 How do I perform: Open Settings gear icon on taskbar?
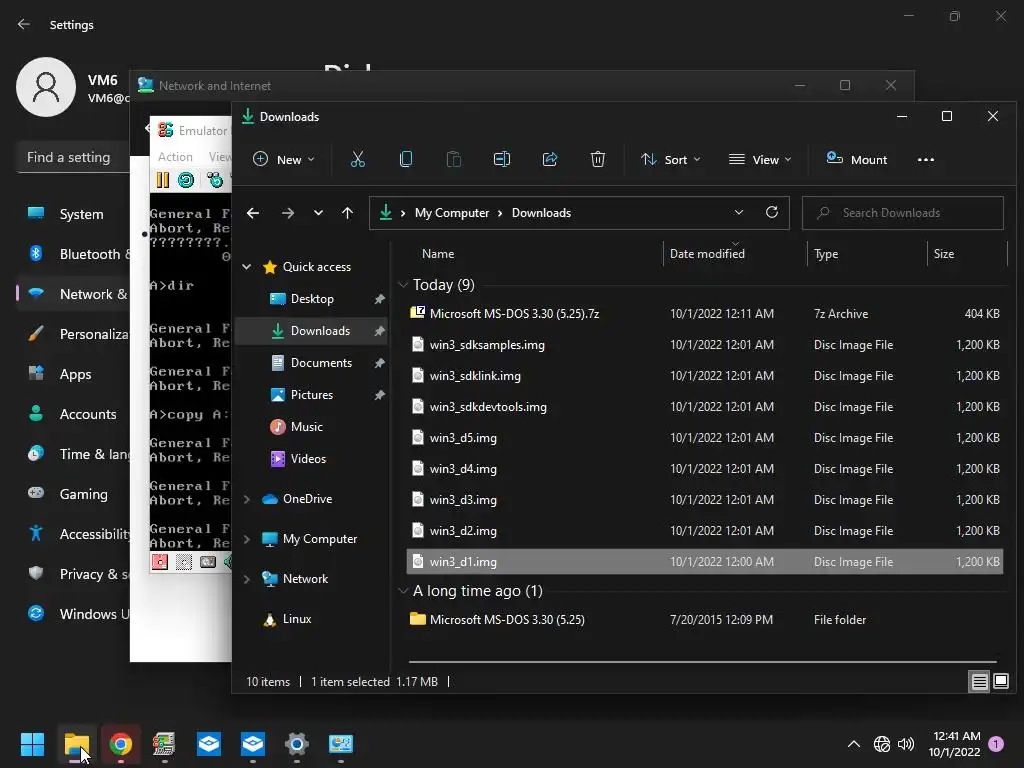pos(296,744)
